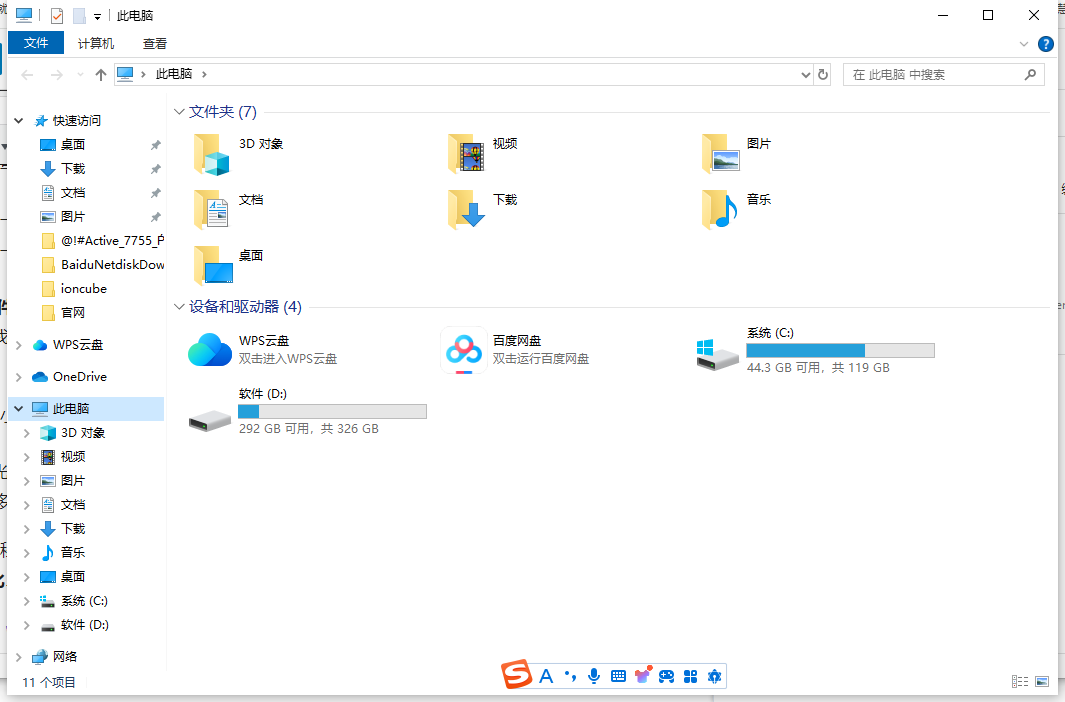This screenshot has width=1065, height=702.
Task: Switch to the 查看 ribbon tab
Action: click(x=154, y=43)
